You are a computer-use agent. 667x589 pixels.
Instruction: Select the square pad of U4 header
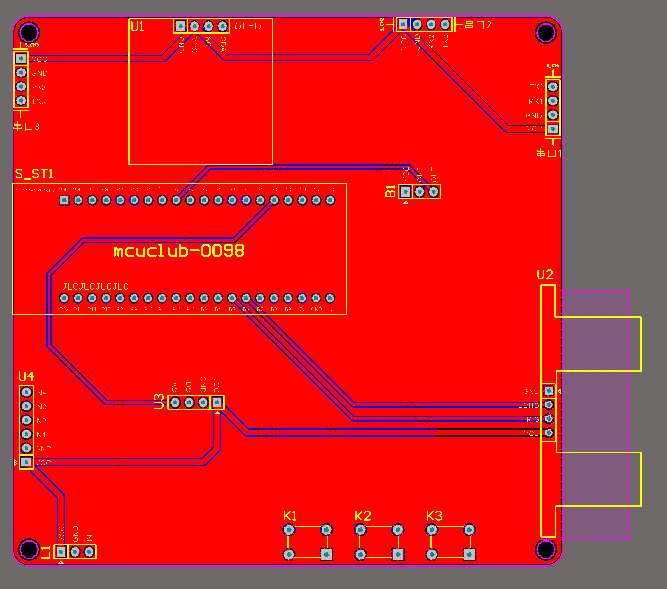click(26, 462)
